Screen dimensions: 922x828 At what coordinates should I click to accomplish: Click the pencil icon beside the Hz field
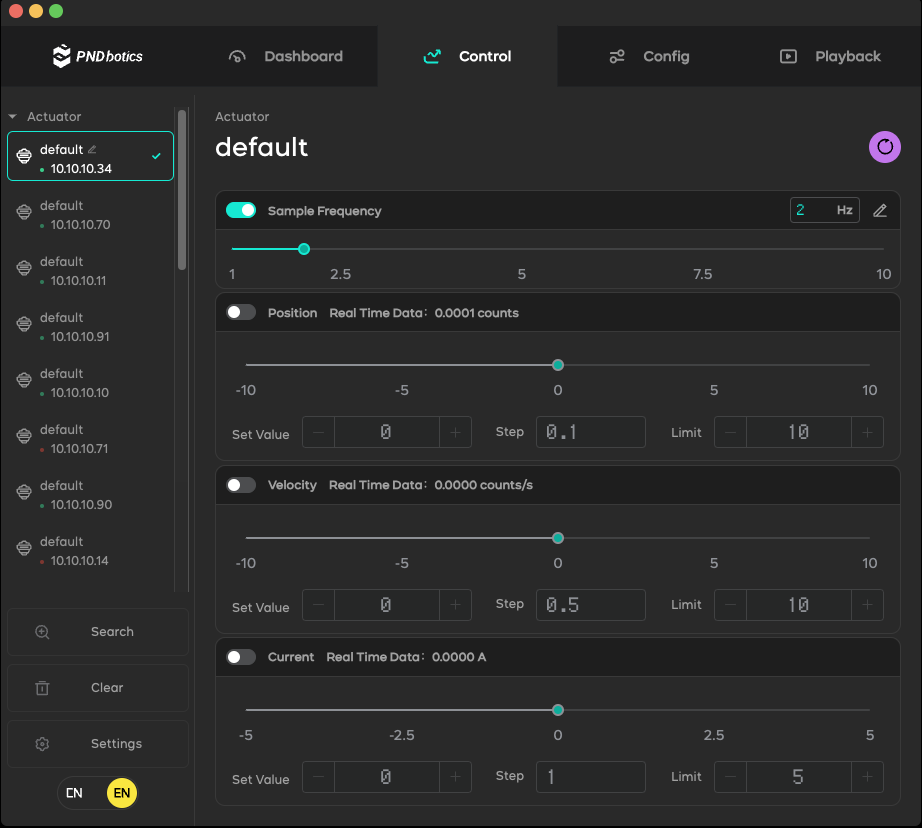[880, 211]
